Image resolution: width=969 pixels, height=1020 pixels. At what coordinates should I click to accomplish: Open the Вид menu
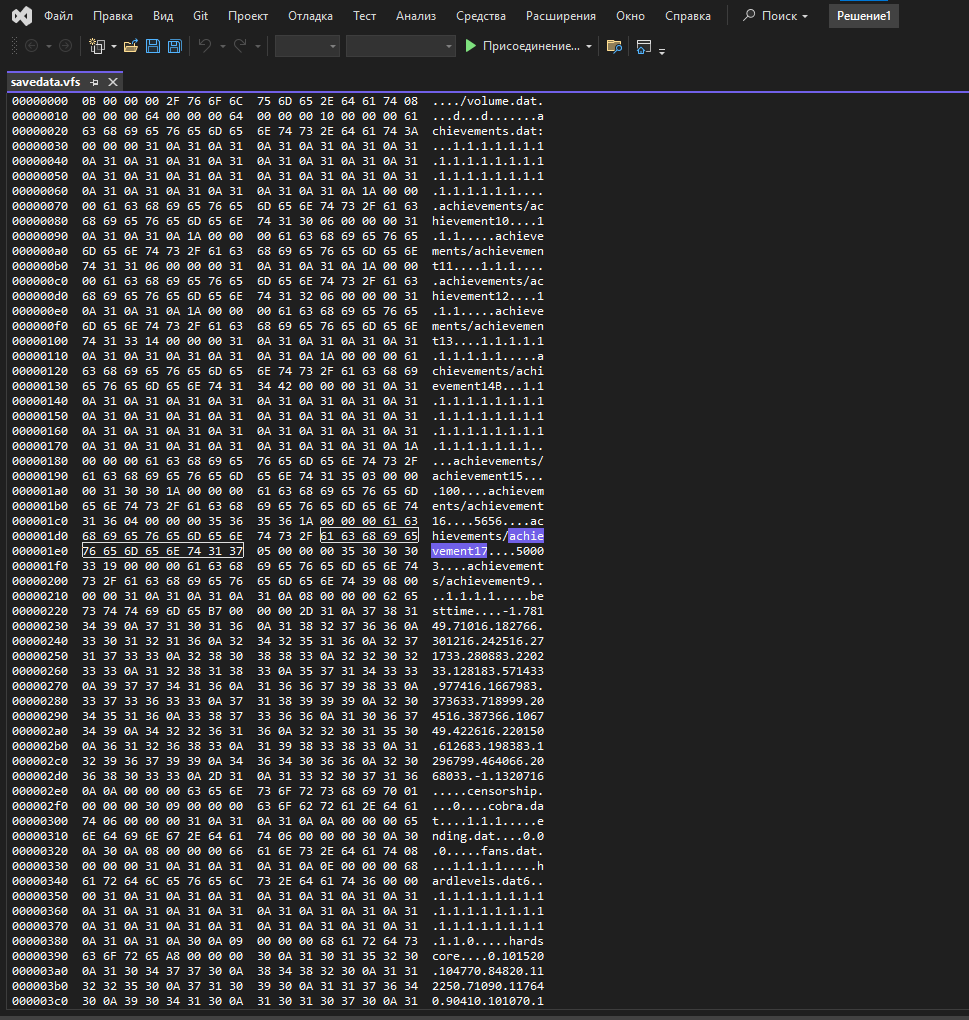[163, 16]
